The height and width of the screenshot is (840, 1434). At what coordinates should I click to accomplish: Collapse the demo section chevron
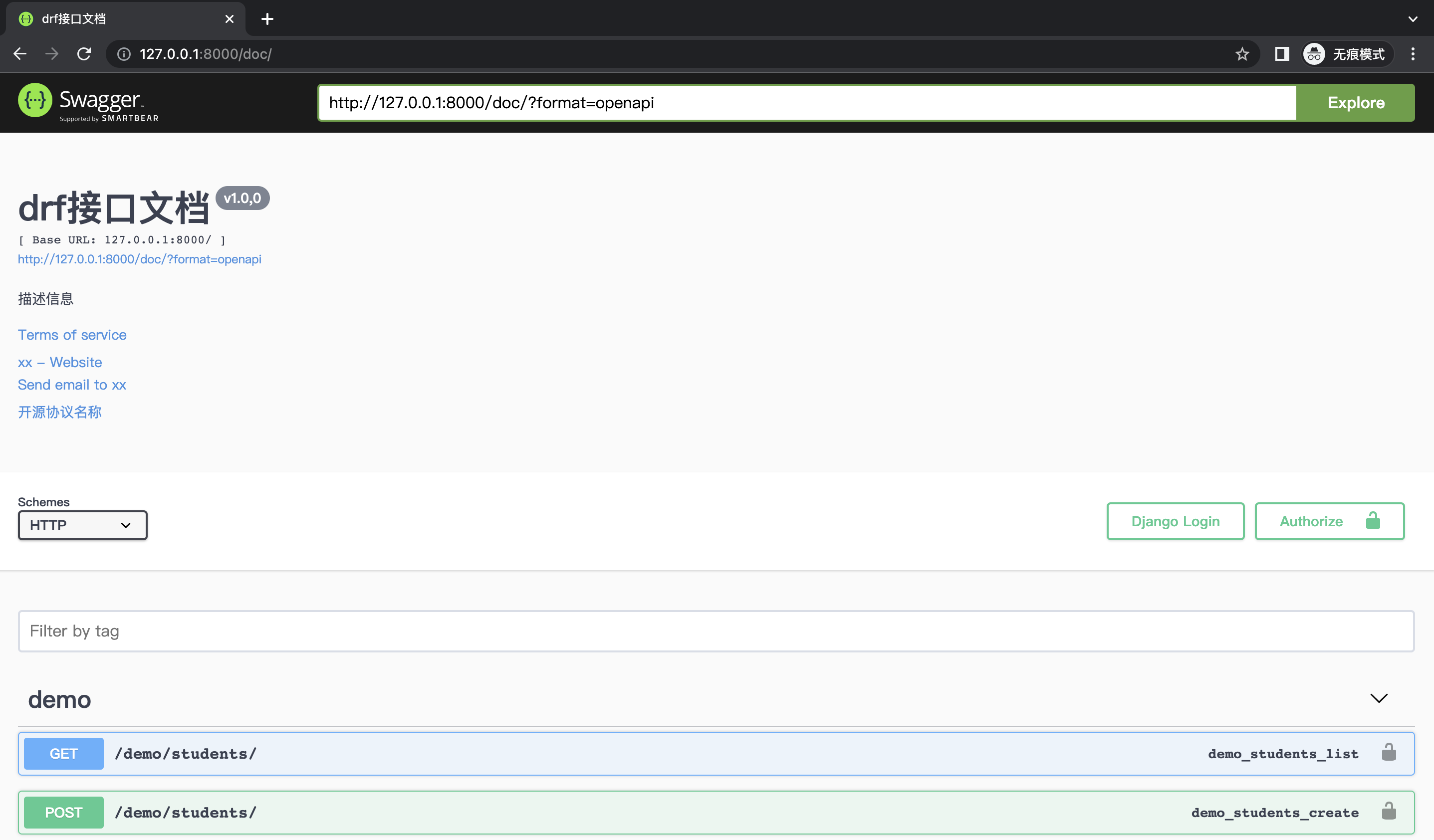[1378, 698]
